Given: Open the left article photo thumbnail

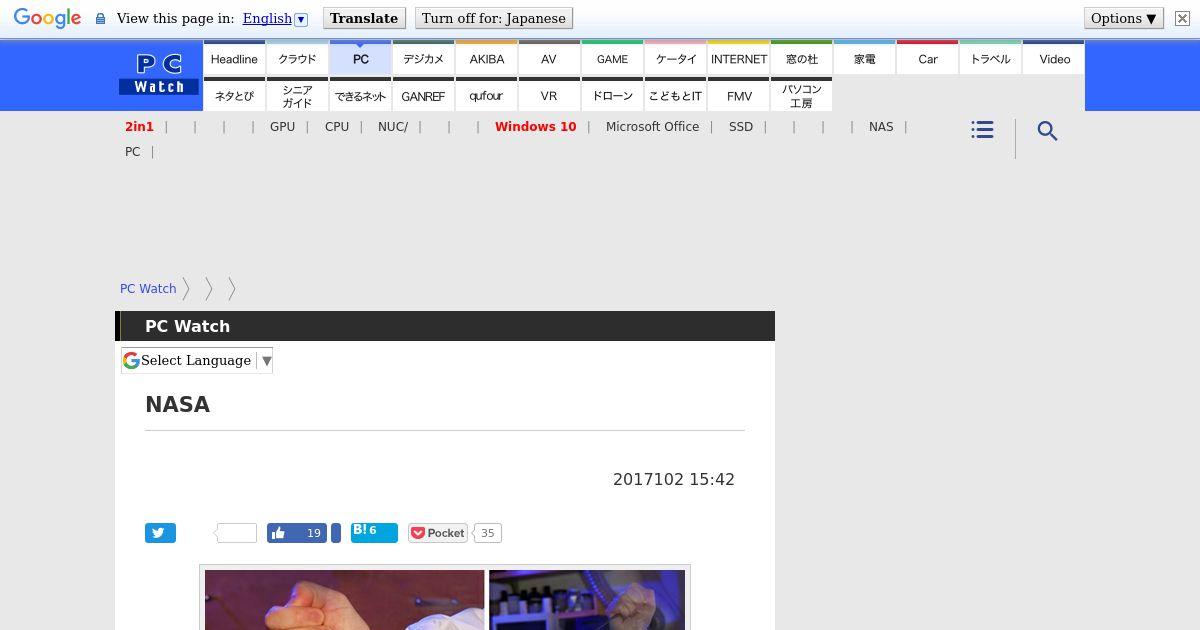Looking at the screenshot, I should 344,600.
